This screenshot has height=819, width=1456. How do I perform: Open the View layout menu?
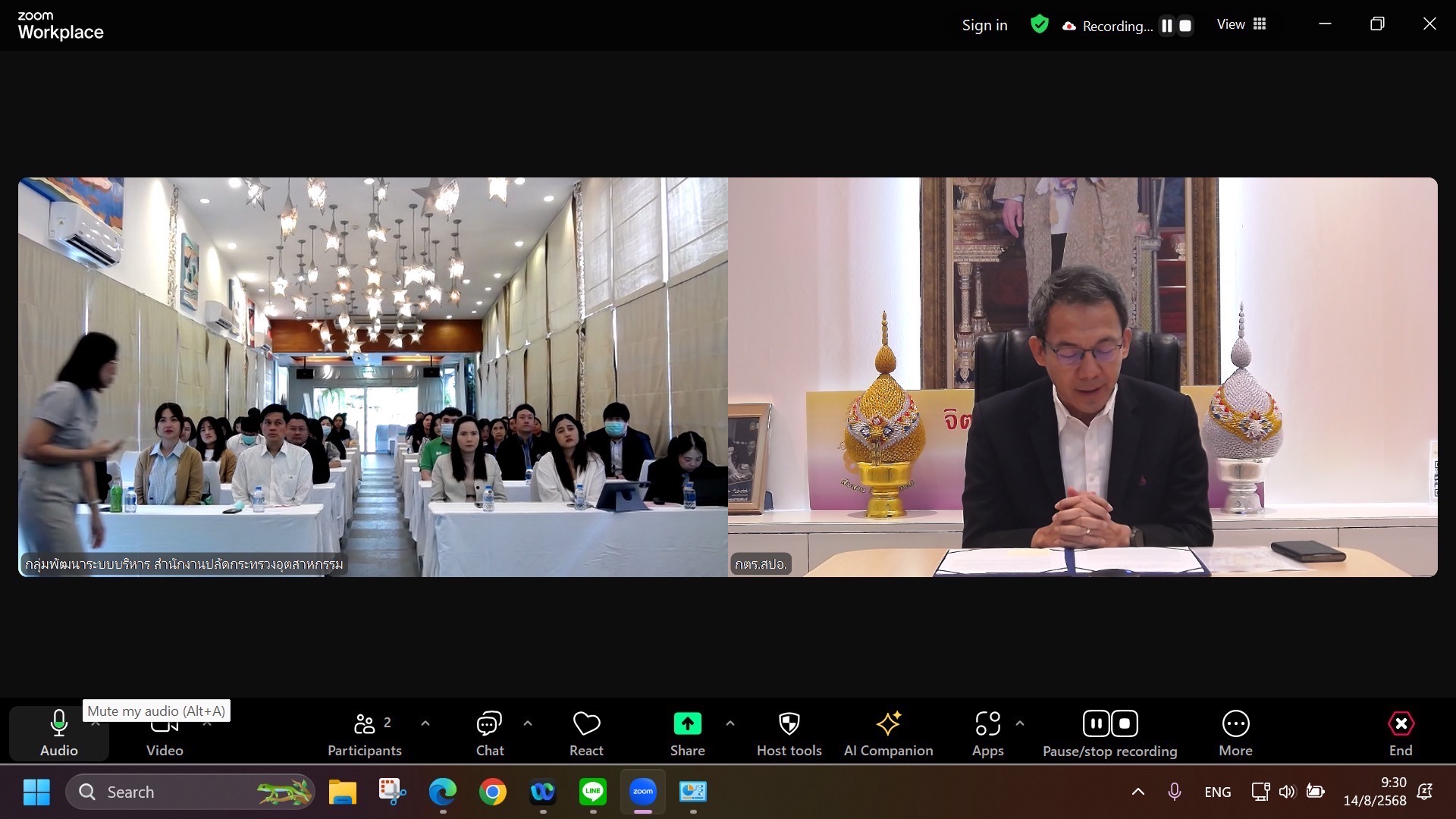(1241, 24)
